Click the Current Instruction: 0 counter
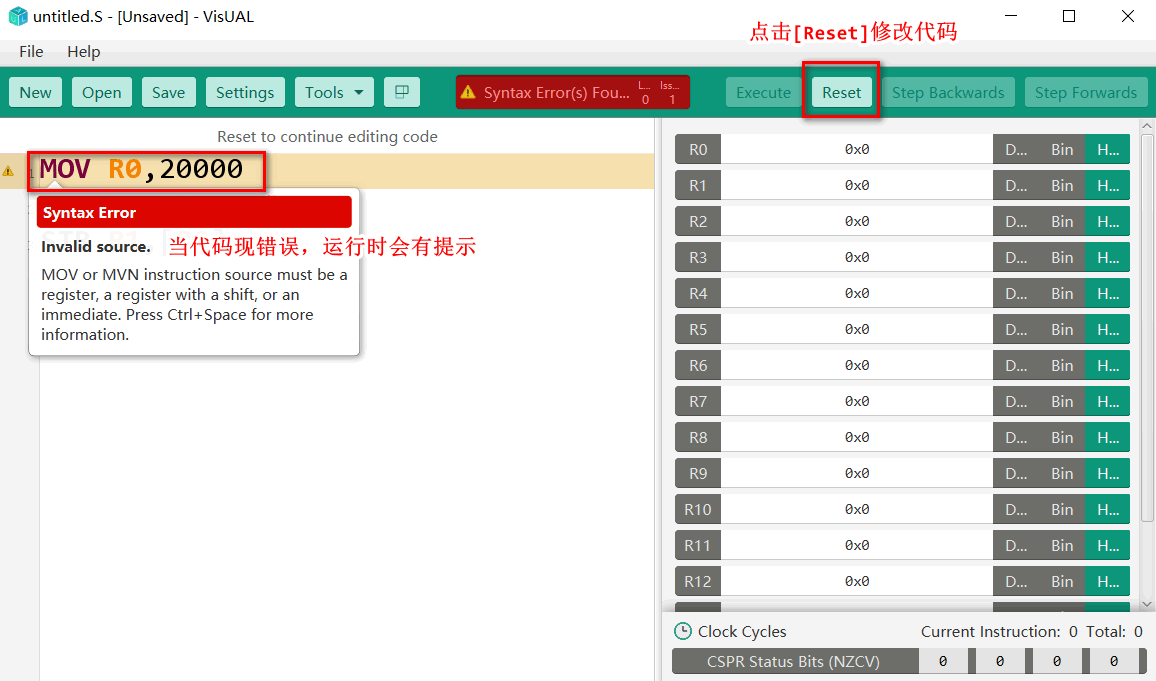 coord(999,632)
